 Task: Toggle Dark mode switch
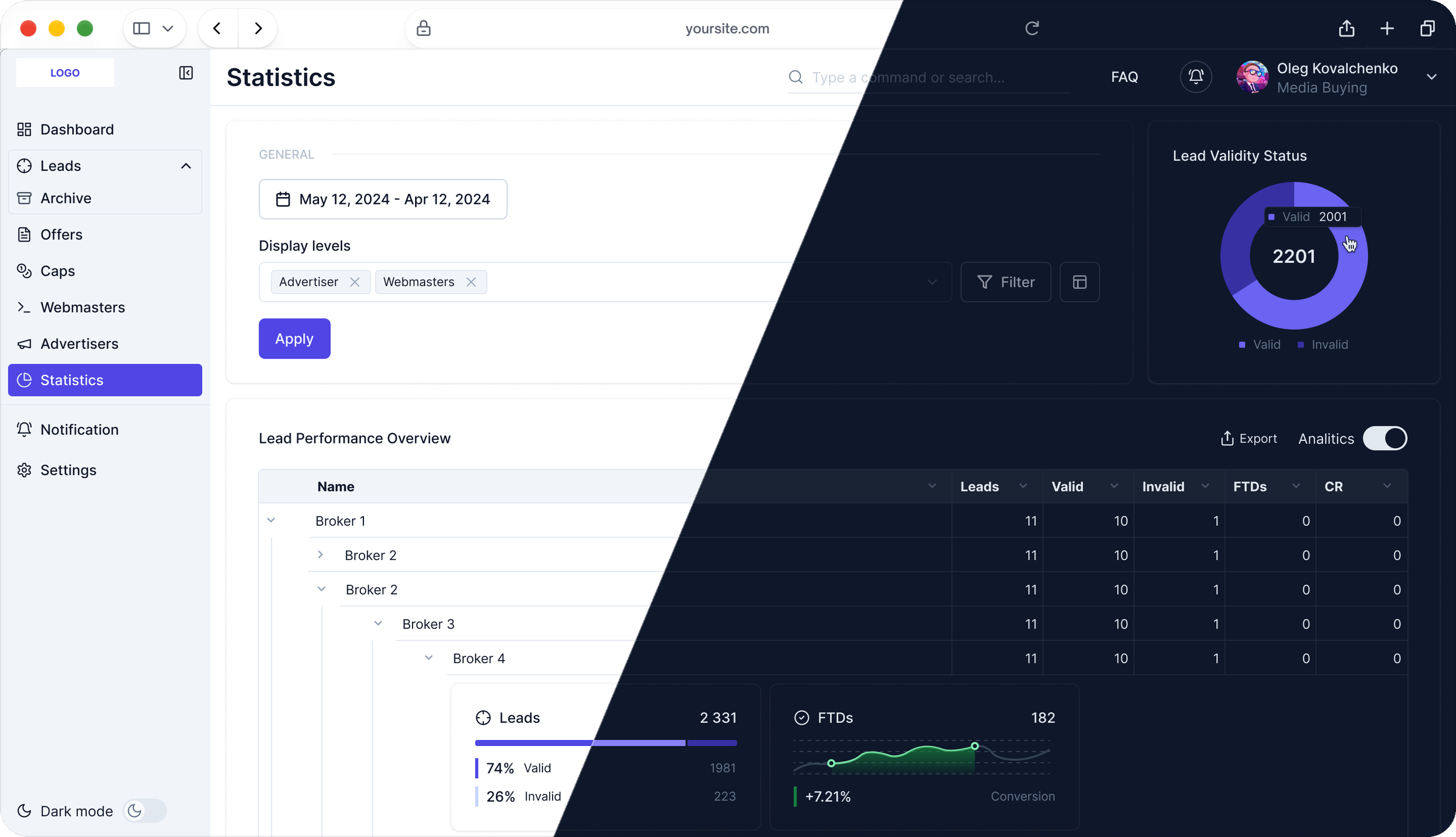pyautogui.click(x=144, y=811)
